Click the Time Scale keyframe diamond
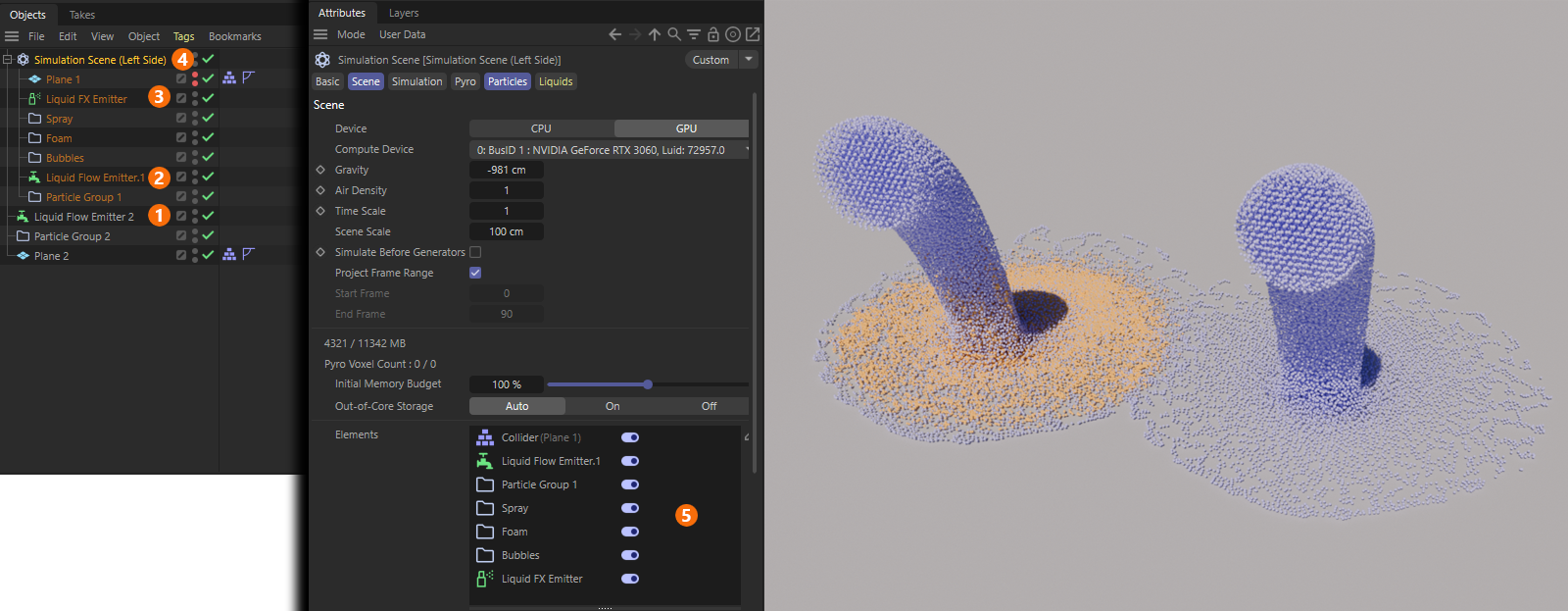The width and height of the screenshot is (1568, 611). tap(320, 211)
